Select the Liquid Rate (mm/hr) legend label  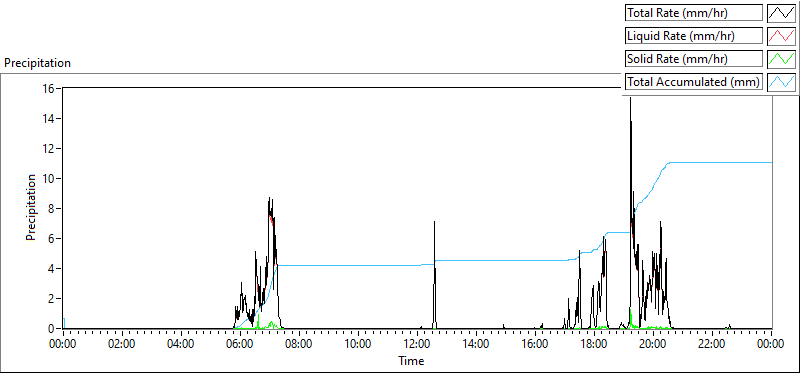point(694,36)
